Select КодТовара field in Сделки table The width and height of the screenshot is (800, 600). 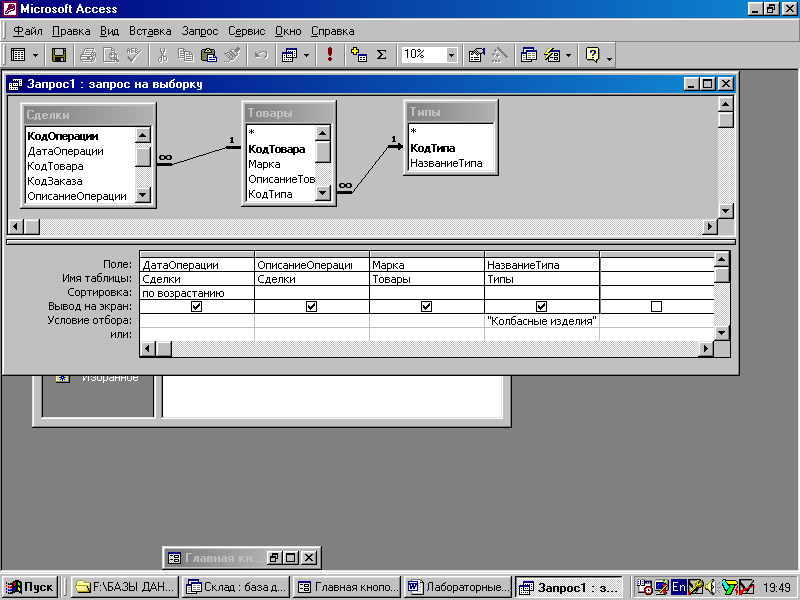tap(81, 166)
